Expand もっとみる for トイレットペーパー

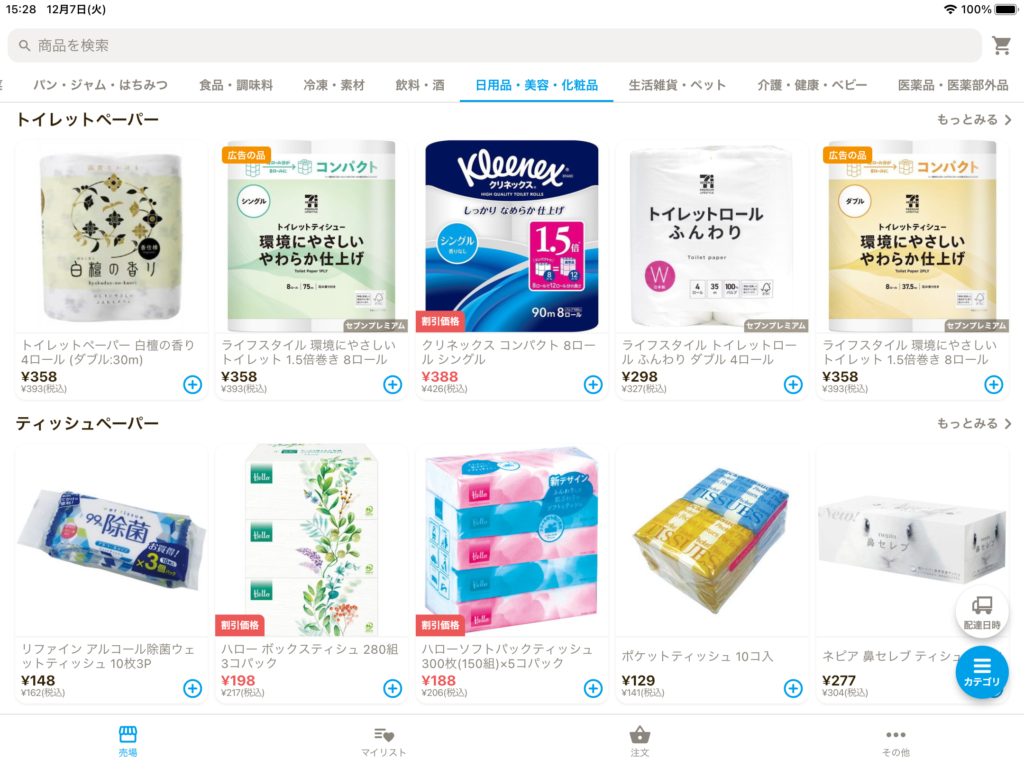coord(974,120)
